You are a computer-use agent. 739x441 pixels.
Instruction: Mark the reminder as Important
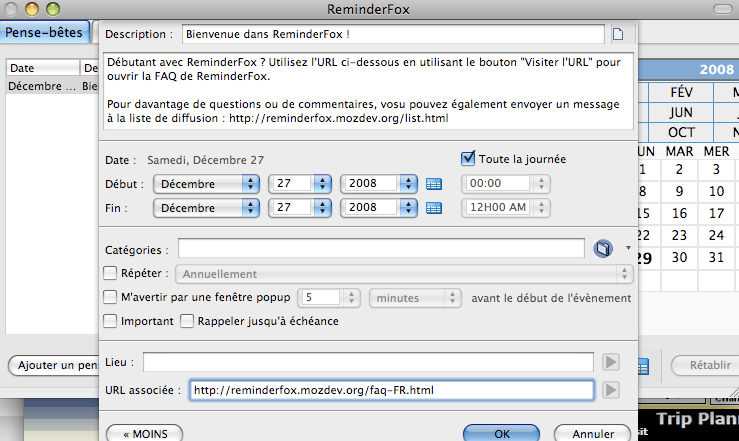point(111,321)
